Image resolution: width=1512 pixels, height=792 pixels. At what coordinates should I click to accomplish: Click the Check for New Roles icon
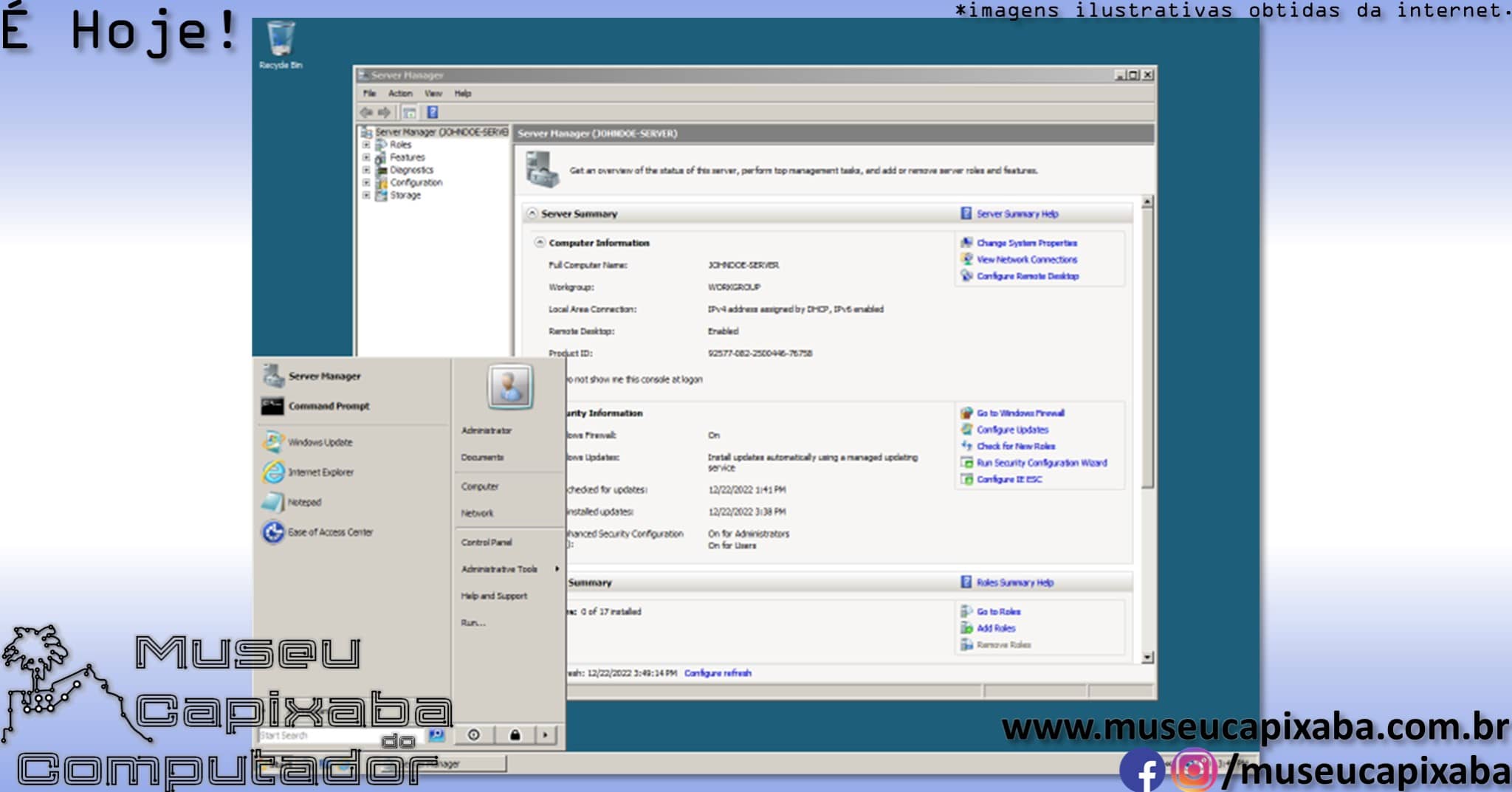pyautogui.click(x=966, y=446)
